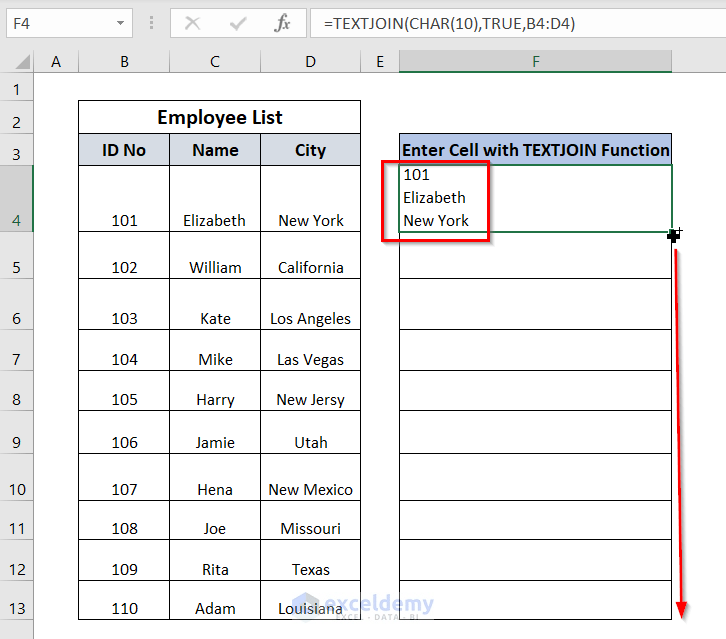This screenshot has height=639, width=726.
Task: Select column C header
Action: pyautogui.click(x=215, y=62)
